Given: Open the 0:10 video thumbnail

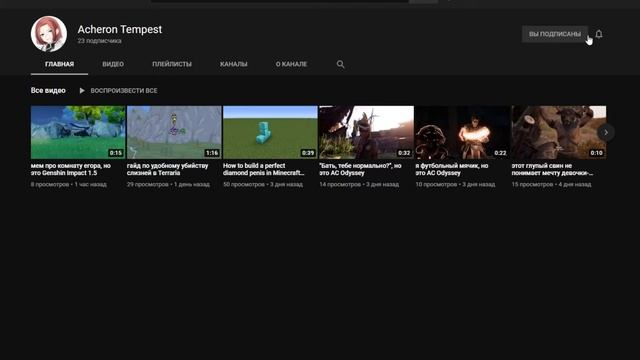Looking at the screenshot, I should (559, 132).
